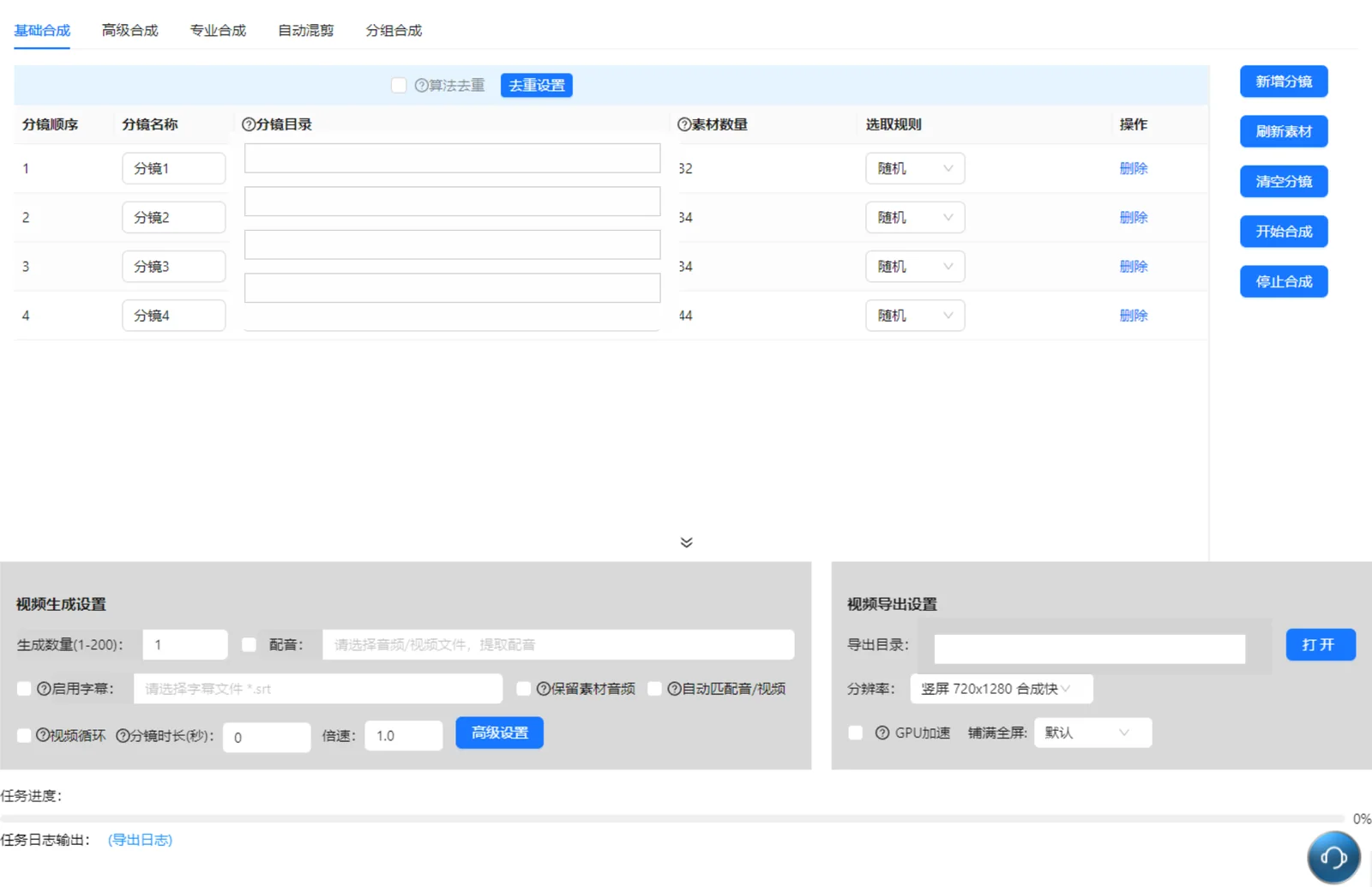This screenshot has width=1372, height=887.
Task: Click the help icon beside 算法去重
Action: click(421, 86)
